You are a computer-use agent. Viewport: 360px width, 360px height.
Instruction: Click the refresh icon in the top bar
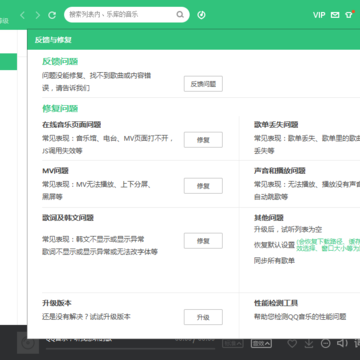point(52,15)
